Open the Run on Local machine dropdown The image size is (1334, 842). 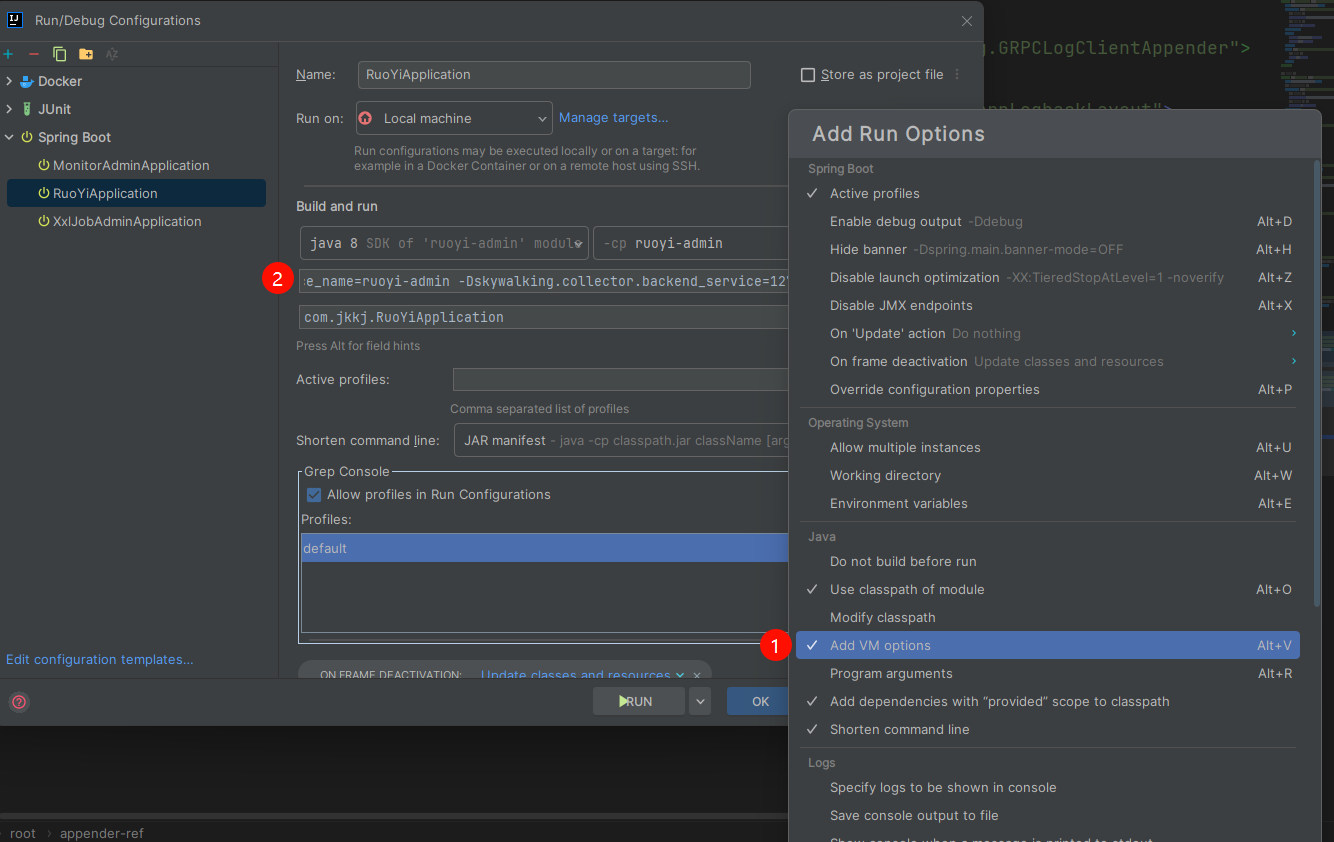point(453,118)
